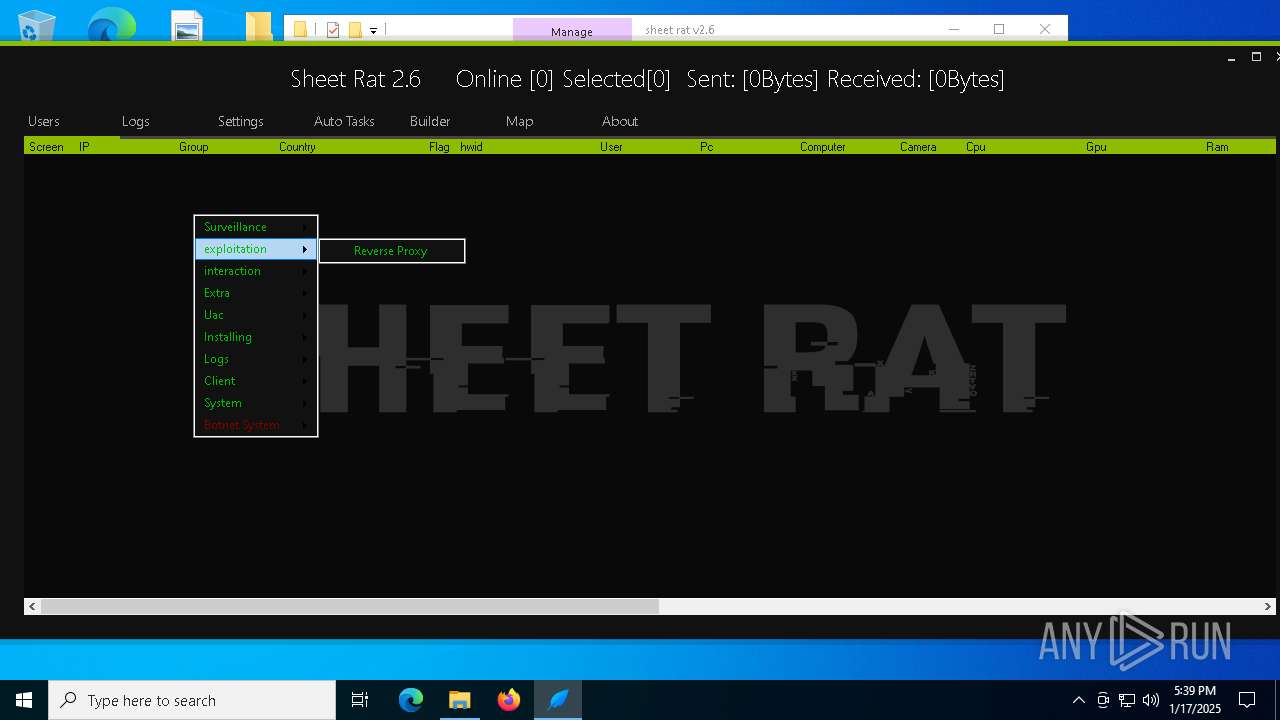Expand the Logs entry in the context menu

coord(256,359)
